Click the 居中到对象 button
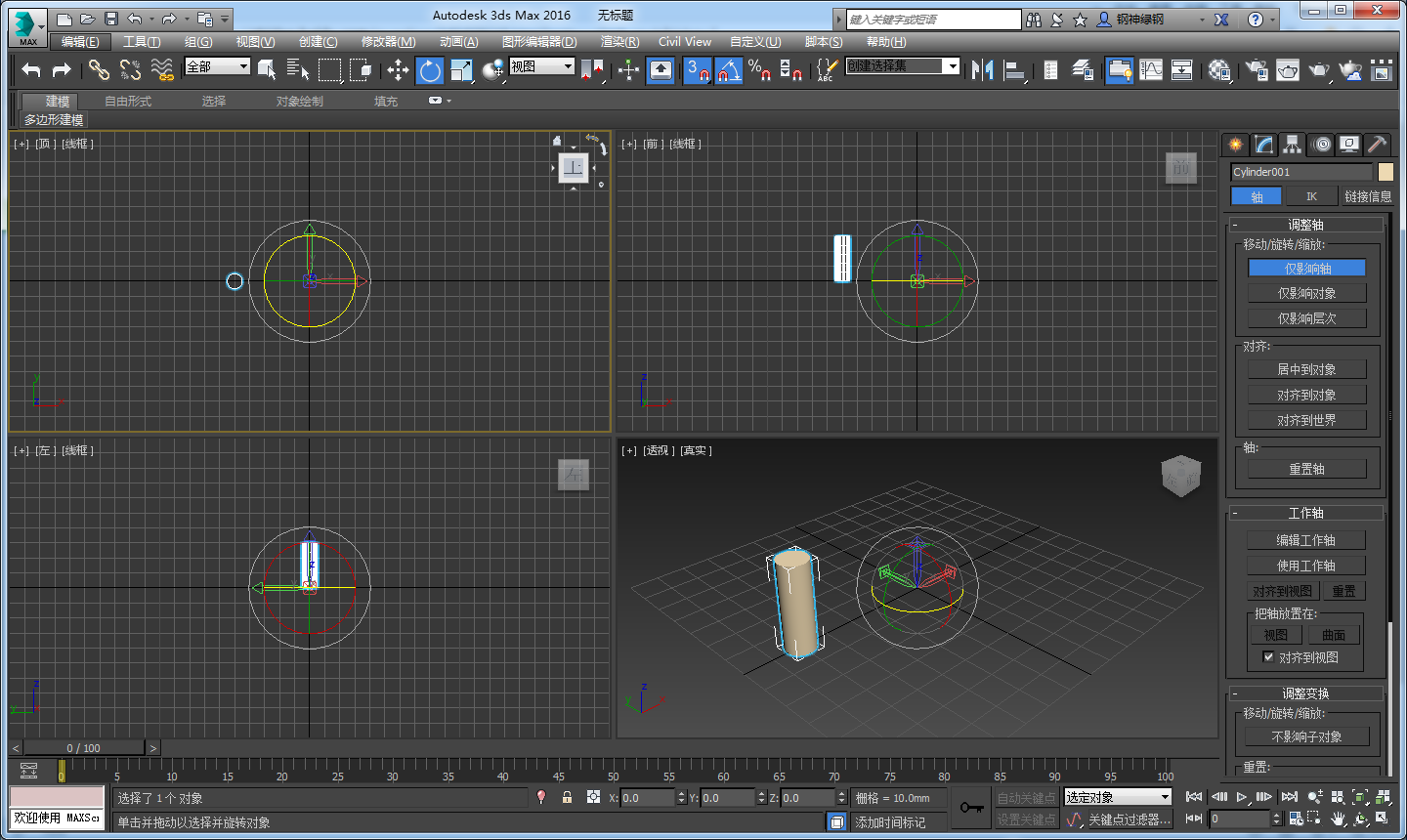Image resolution: width=1407 pixels, height=840 pixels. pyautogui.click(x=1307, y=369)
